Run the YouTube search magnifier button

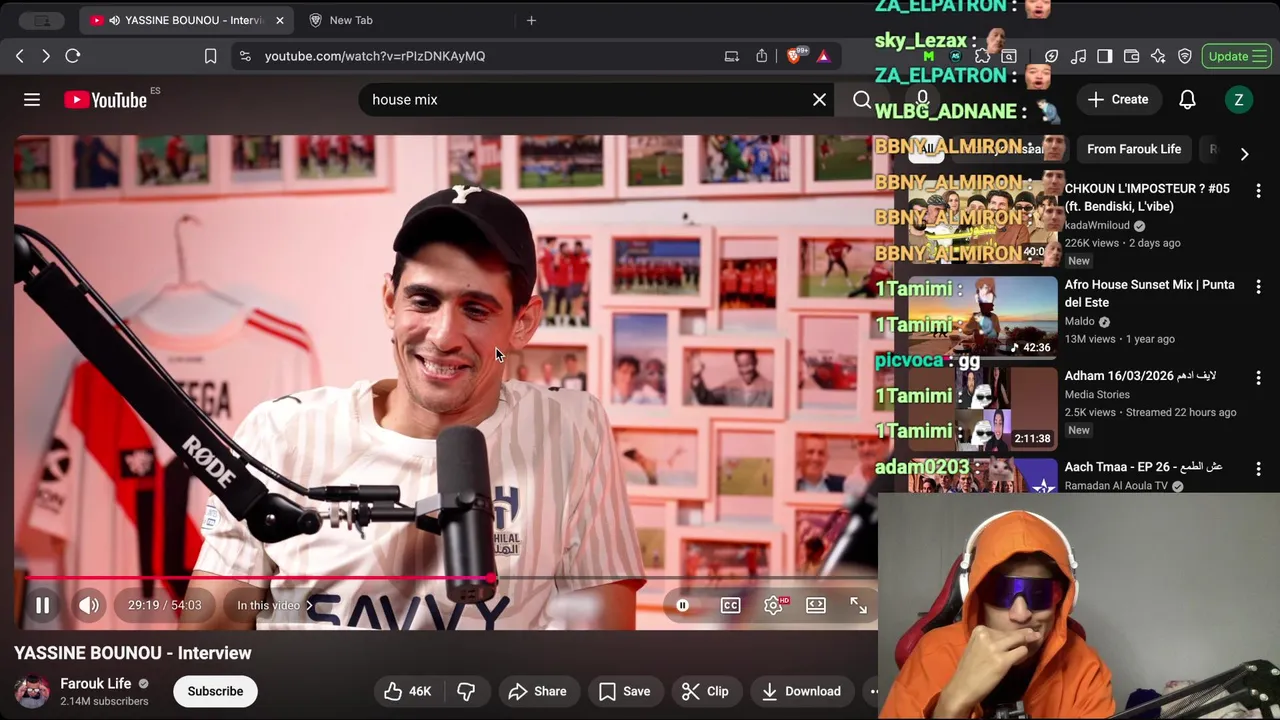[861, 99]
